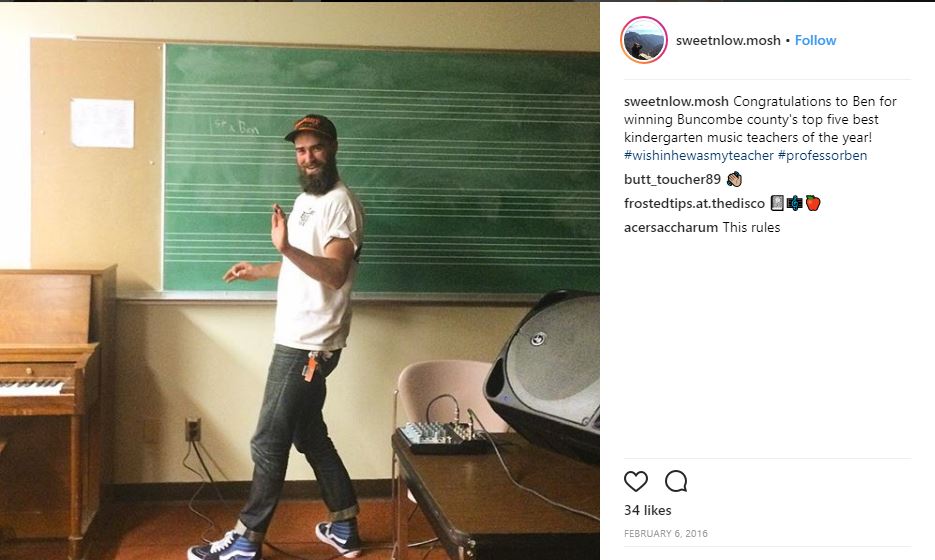Click the red apple emoji
Viewport: 935px width, 560px height.
[813, 203]
